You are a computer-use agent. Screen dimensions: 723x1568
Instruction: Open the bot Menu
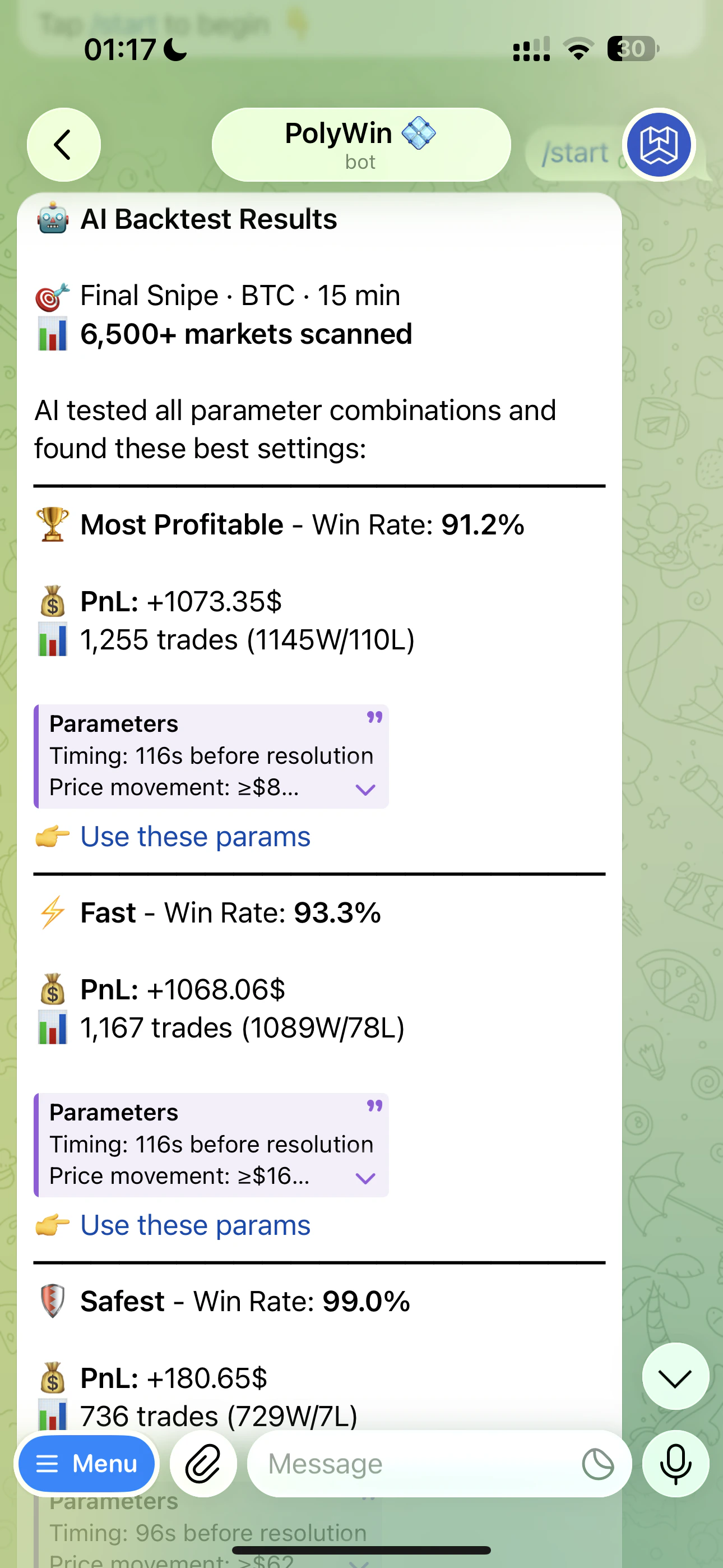(x=86, y=1463)
